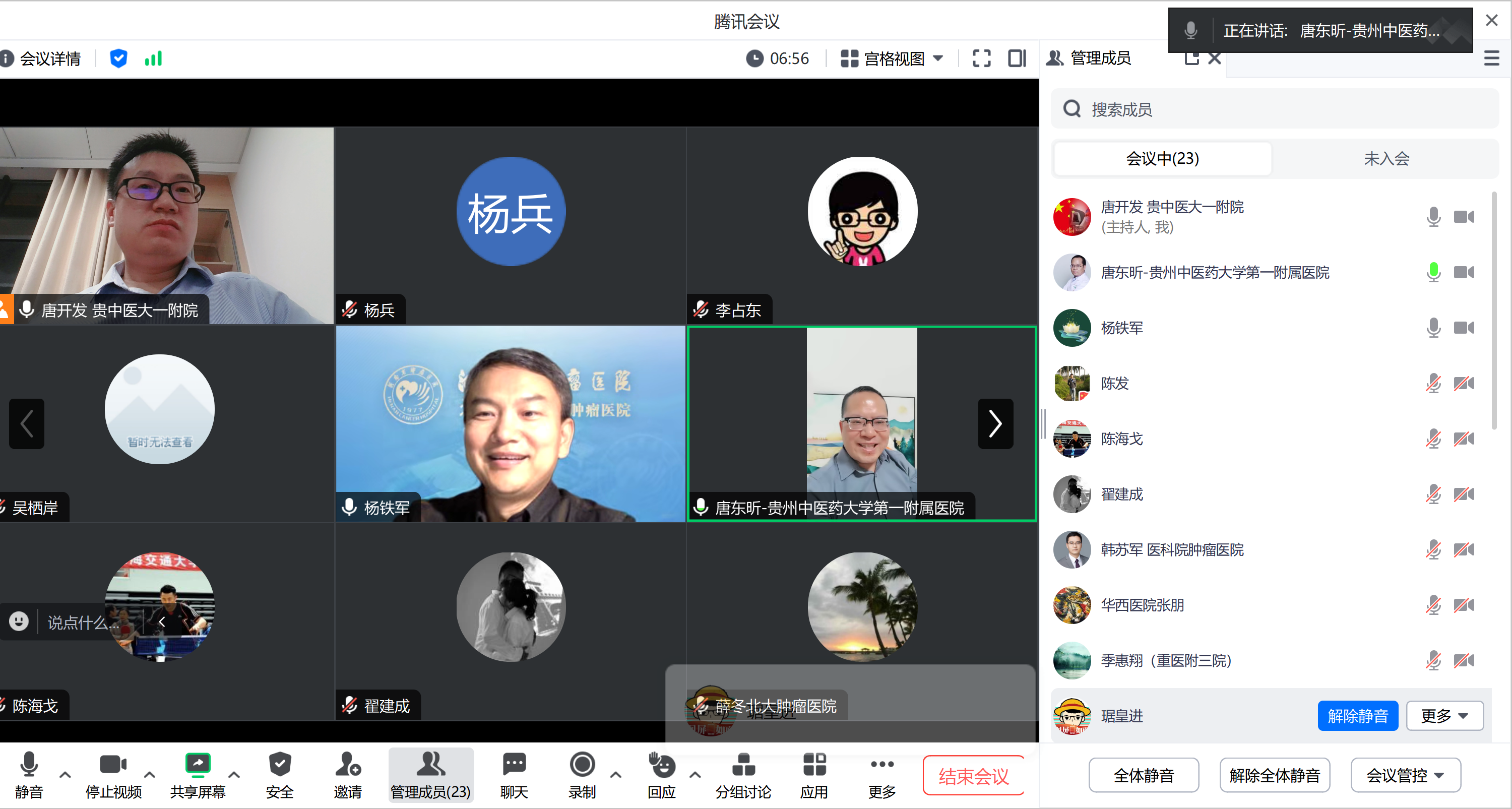Click 杨兵 avatar tile

pos(510,226)
